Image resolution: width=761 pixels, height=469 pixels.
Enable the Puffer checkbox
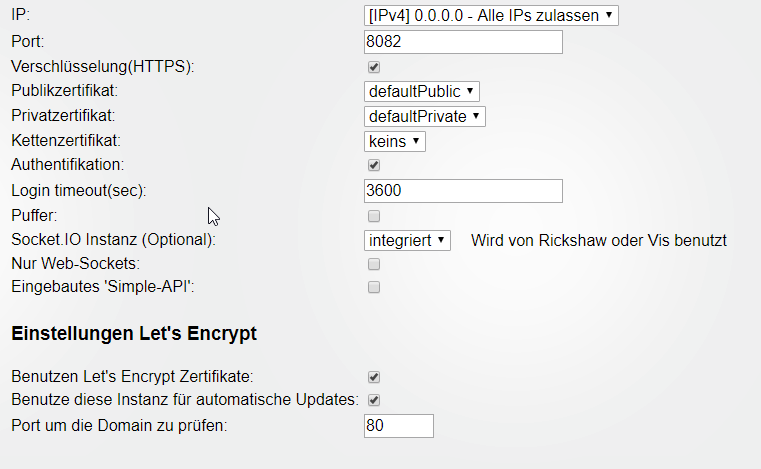(374, 216)
